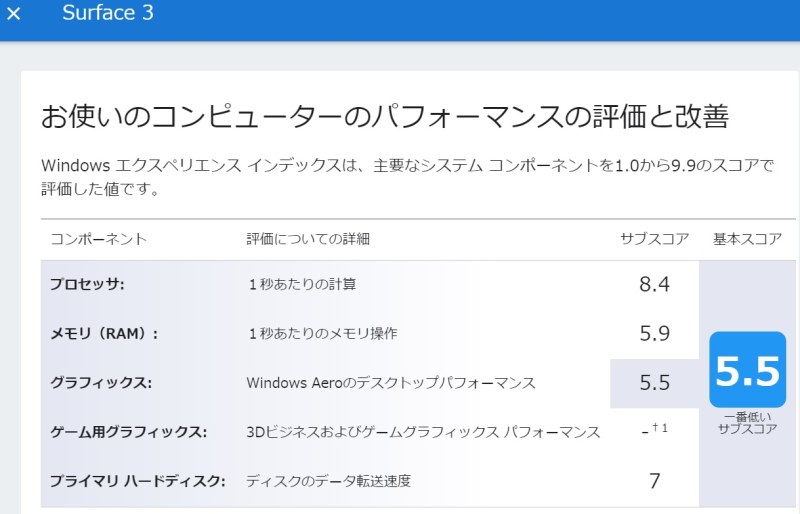Click the processor subscore 8.4

coord(655,284)
